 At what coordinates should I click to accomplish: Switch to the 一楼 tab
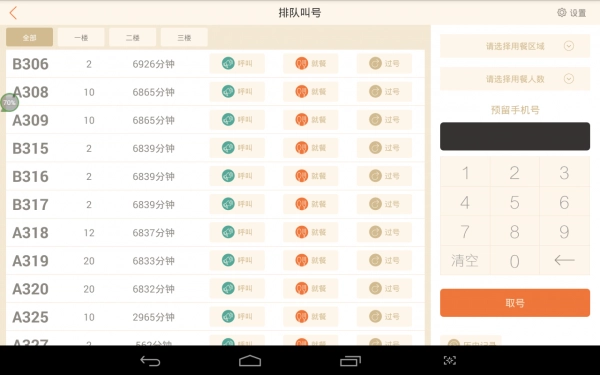81,37
